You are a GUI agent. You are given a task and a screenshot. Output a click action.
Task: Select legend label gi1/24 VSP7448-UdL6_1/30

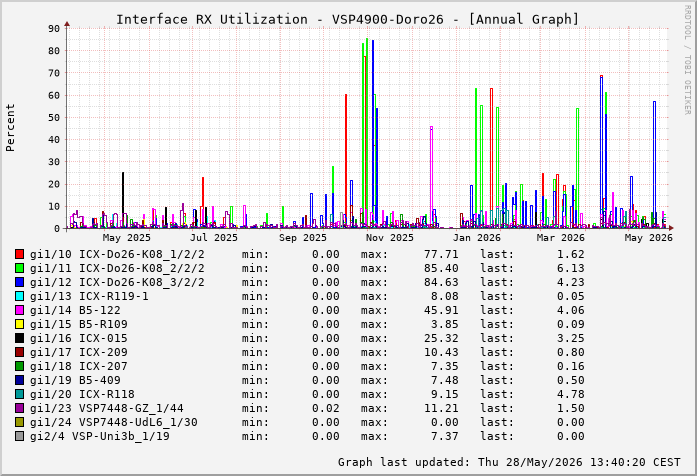[114, 422]
